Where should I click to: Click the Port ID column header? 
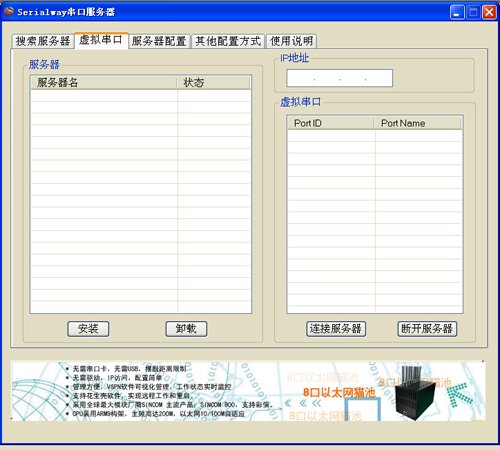pyautogui.click(x=331, y=123)
